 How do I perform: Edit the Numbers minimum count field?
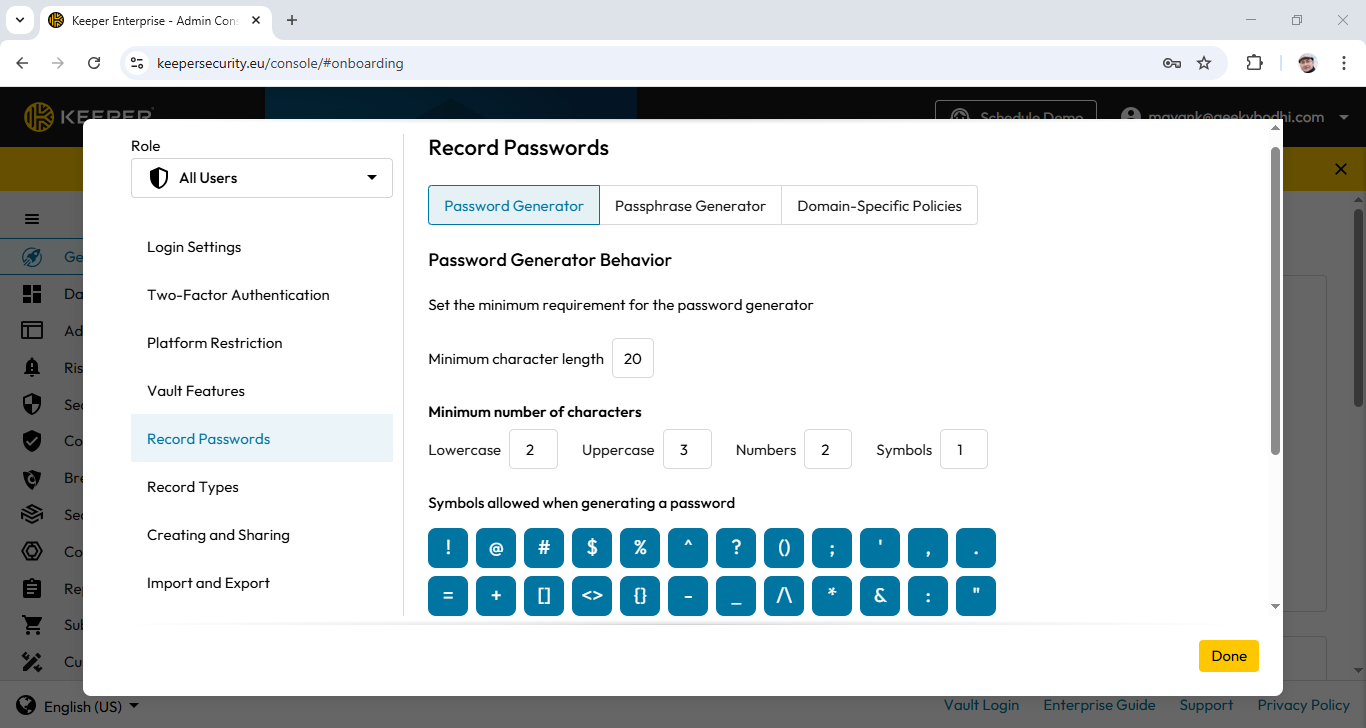pyautogui.click(x=828, y=449)
